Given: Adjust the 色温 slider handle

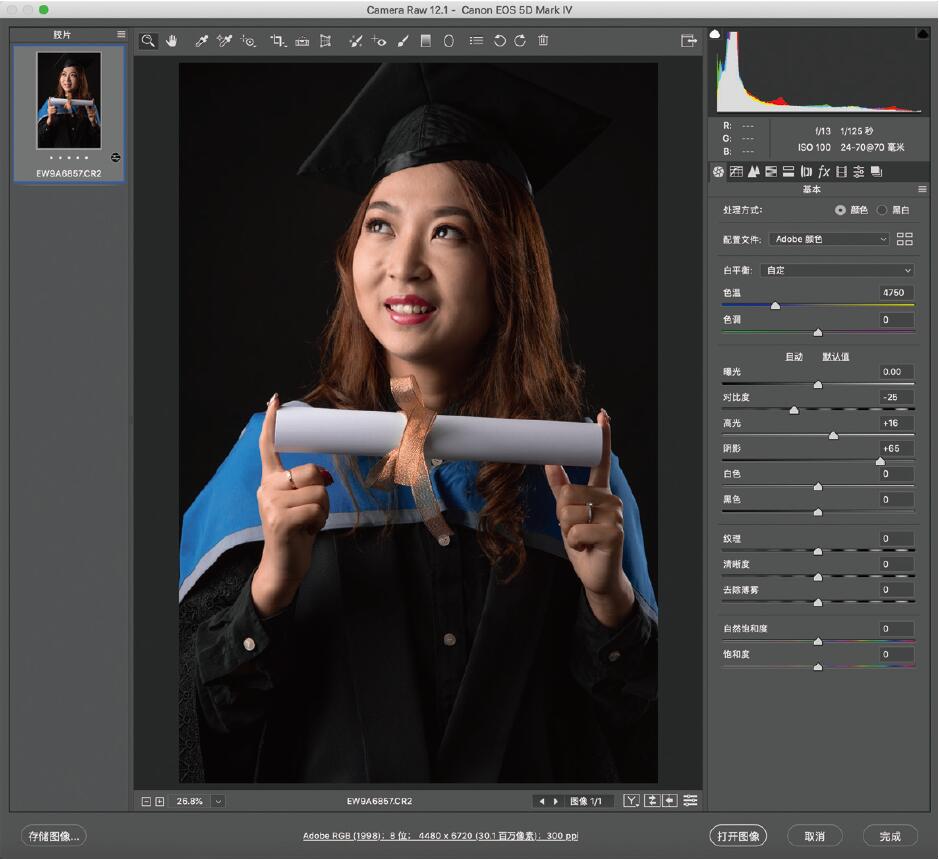Looking at the screenshot, I should (776, 305).
